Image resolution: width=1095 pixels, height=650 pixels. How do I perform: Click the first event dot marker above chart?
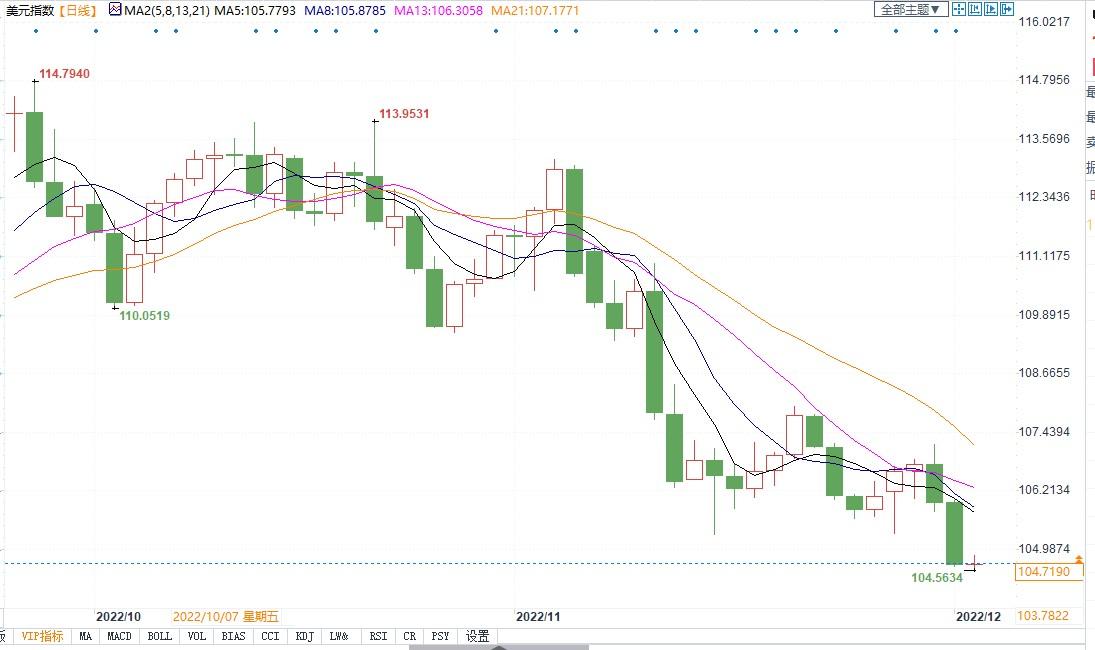click(34, 31)
